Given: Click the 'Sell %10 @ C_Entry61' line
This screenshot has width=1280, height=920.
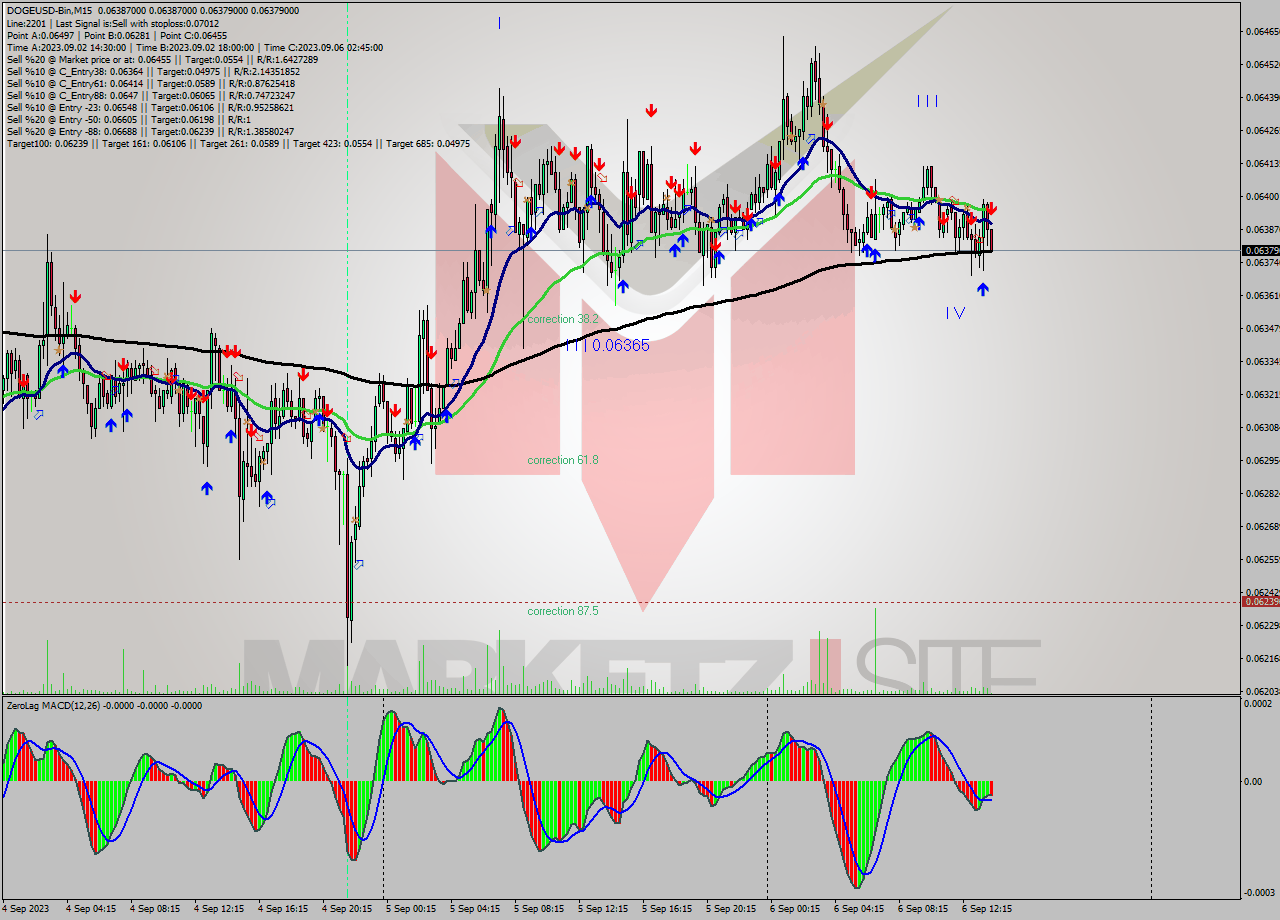Looking at the screenshot, I should pos(150,83).
